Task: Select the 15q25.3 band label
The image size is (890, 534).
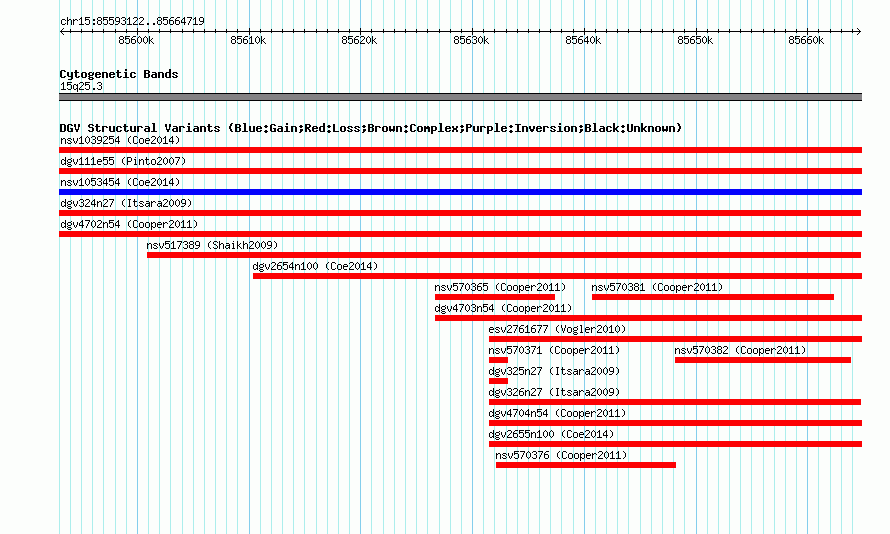Action: [x=81, y=86]
